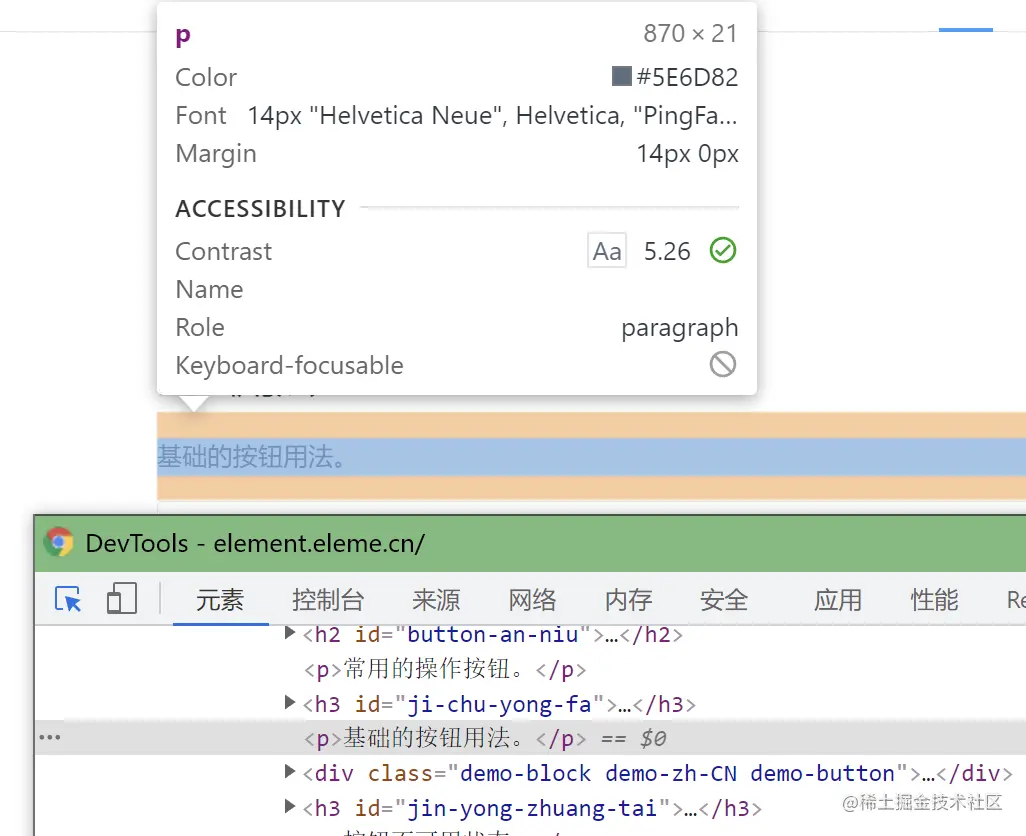Click the contrast value 5.26
This screenshot has height=836, width=1026.
pyautogui.click(x=667, y=251)
